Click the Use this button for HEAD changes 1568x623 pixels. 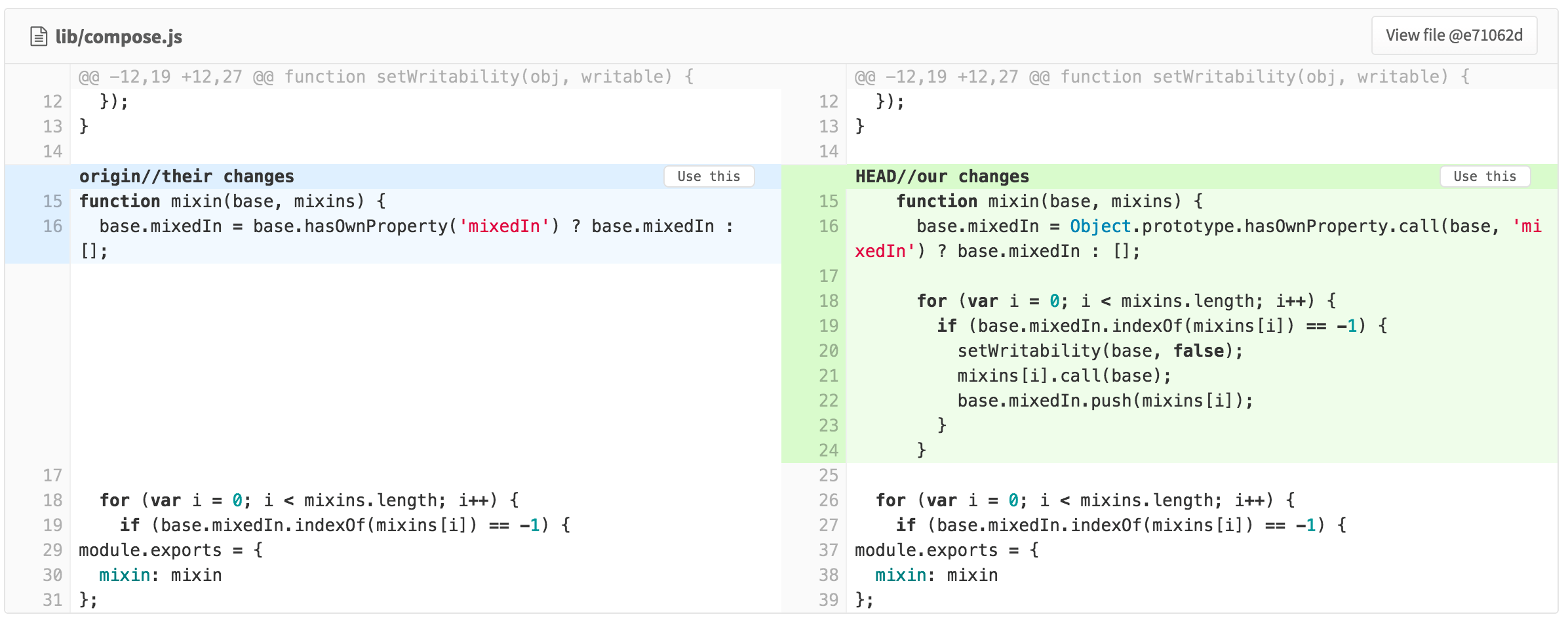pyautogui.click(x=1485, y=176)
